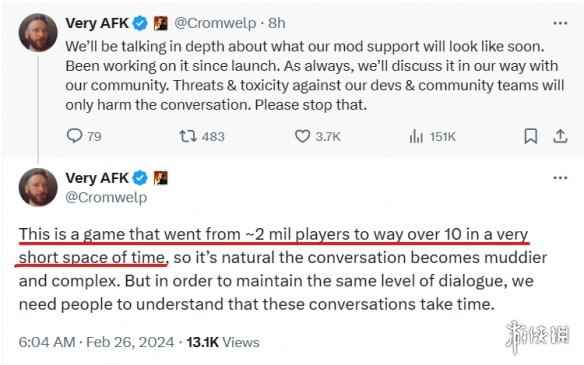Share the first tweet via share icon
Screen dimensions: 584x365
click(560, 136)
